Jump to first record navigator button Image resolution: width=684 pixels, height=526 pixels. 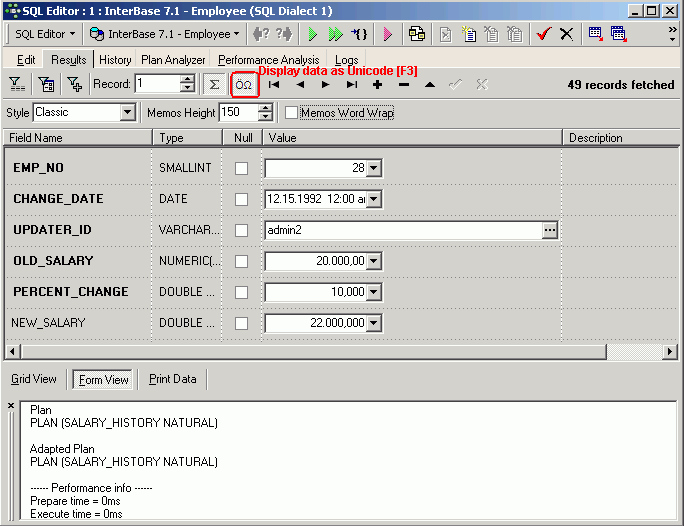pos(274,85)
